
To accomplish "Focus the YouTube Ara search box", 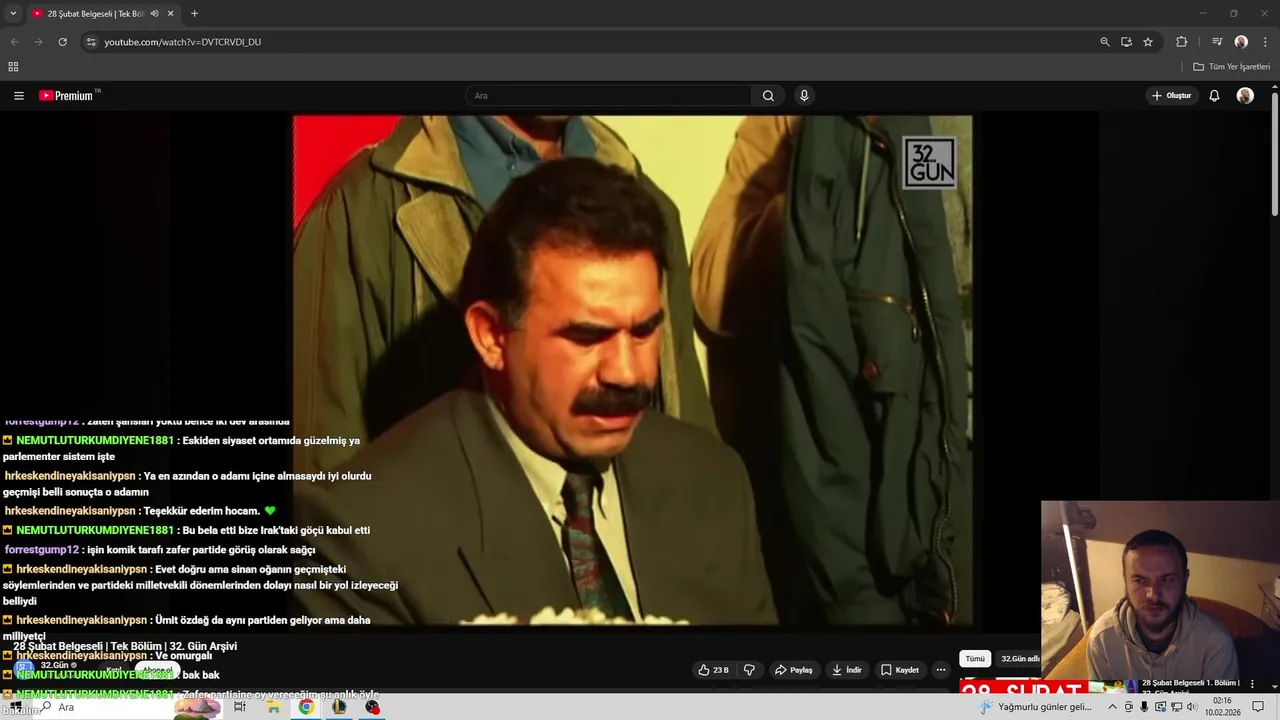I will [x=608, y=96].
